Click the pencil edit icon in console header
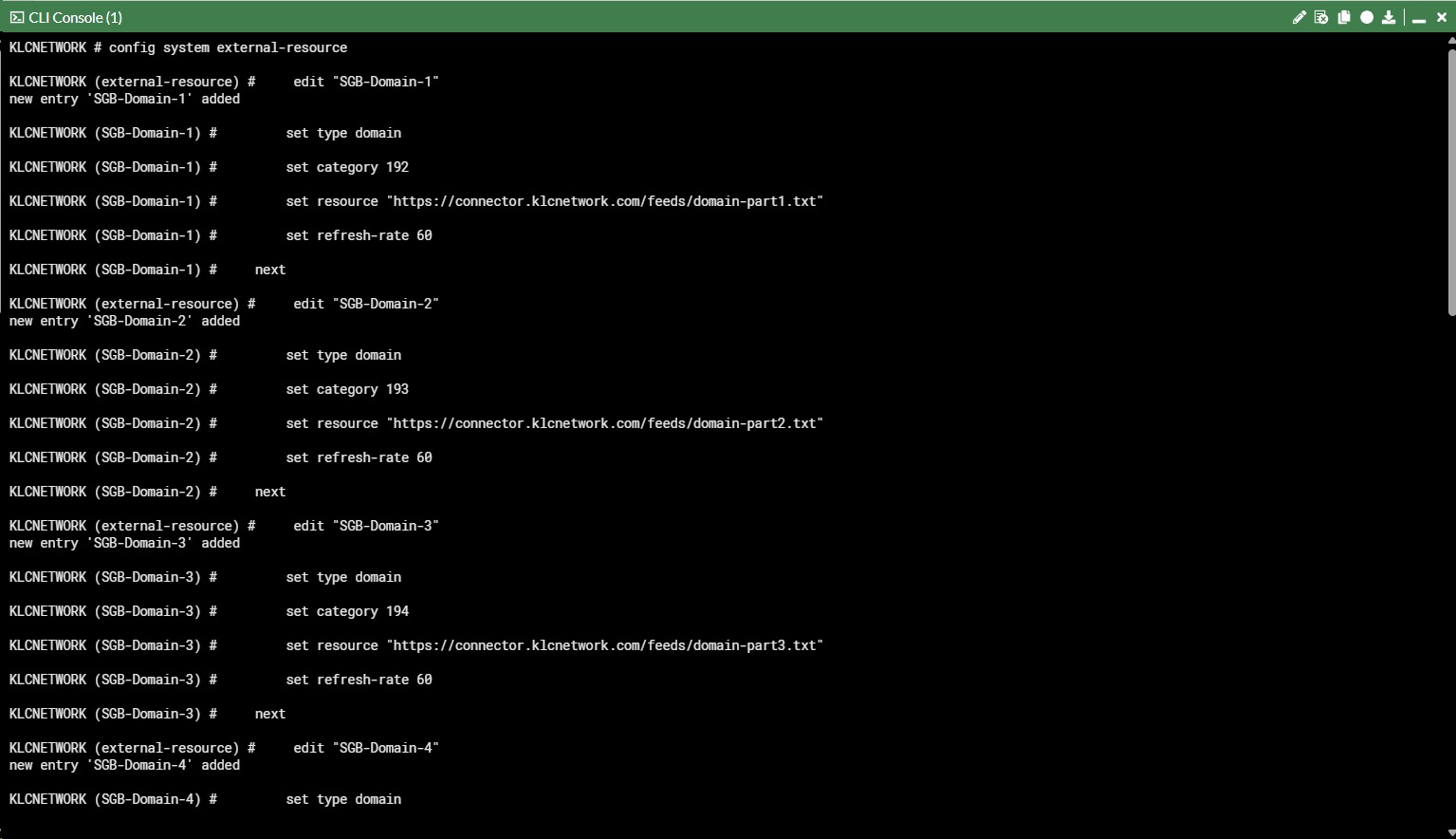1456x839 pixels. (1299, 17)
